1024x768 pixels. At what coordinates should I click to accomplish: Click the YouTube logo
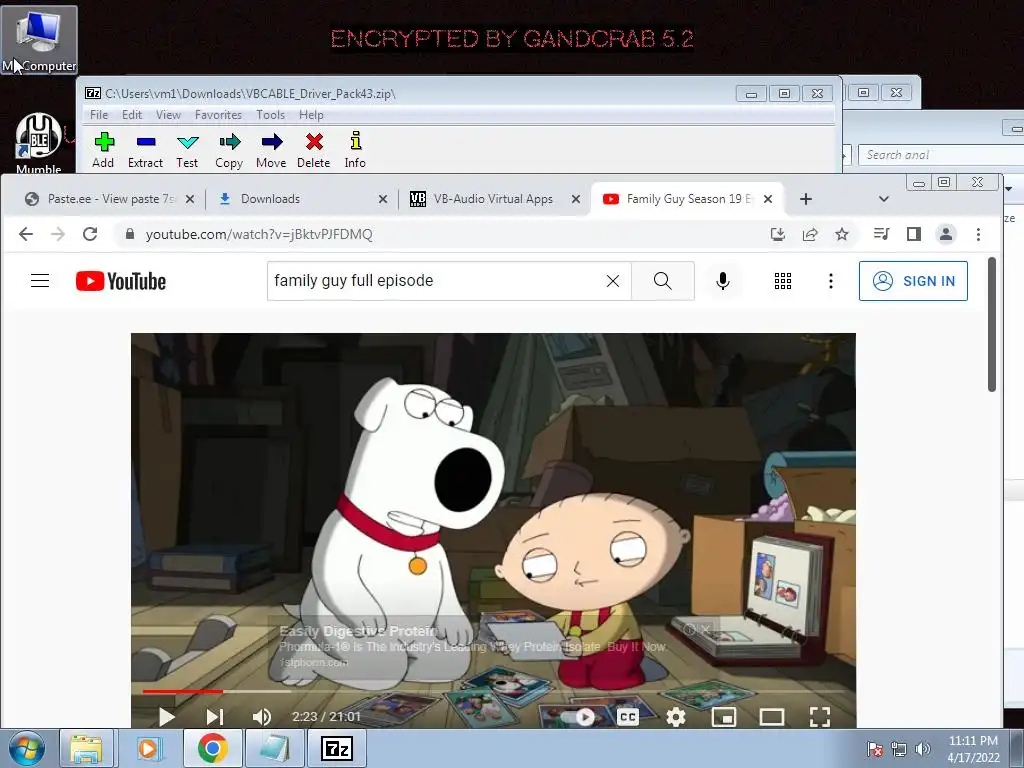click(x=121, y=281)
